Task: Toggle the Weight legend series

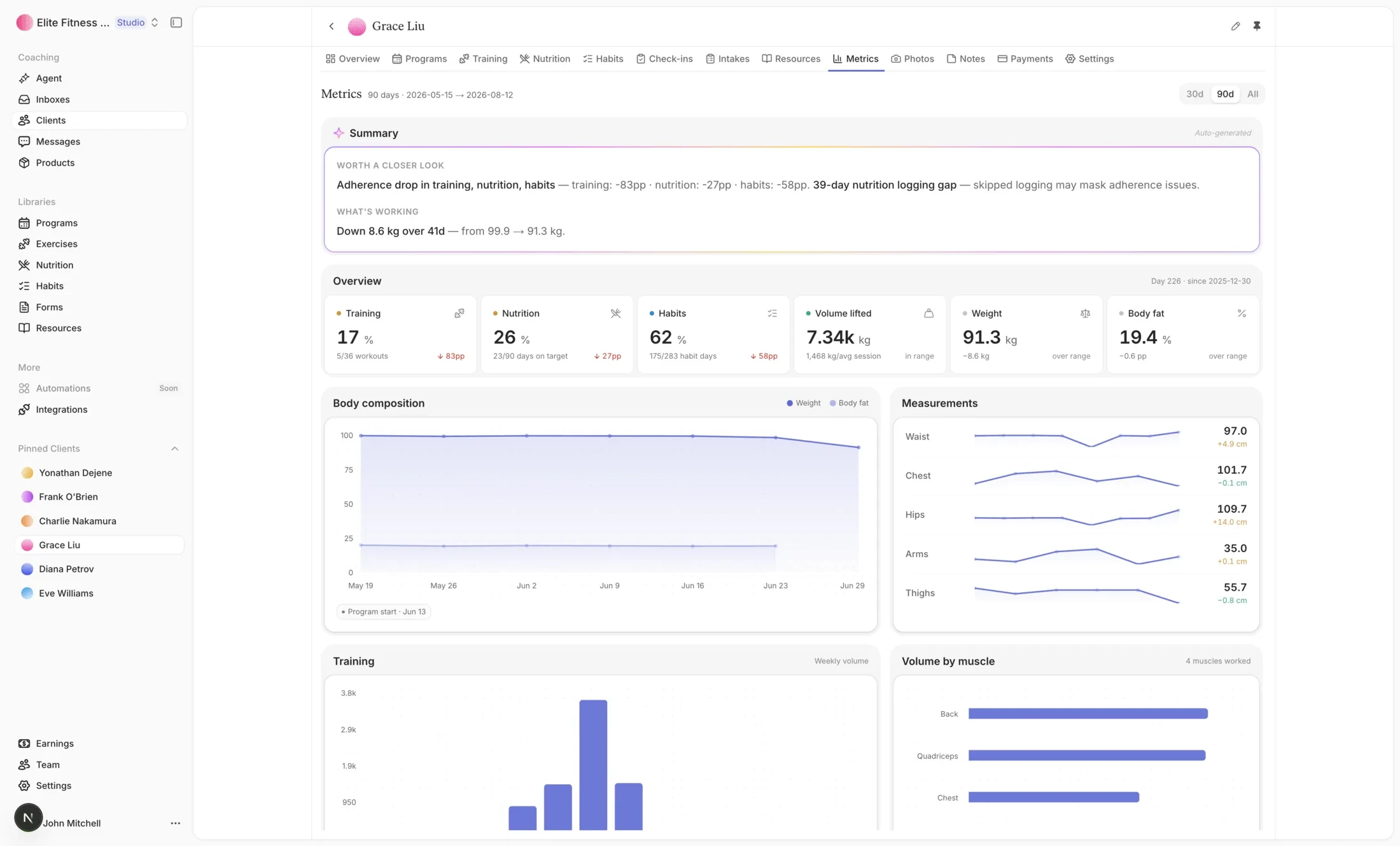Action: [803, 403]
